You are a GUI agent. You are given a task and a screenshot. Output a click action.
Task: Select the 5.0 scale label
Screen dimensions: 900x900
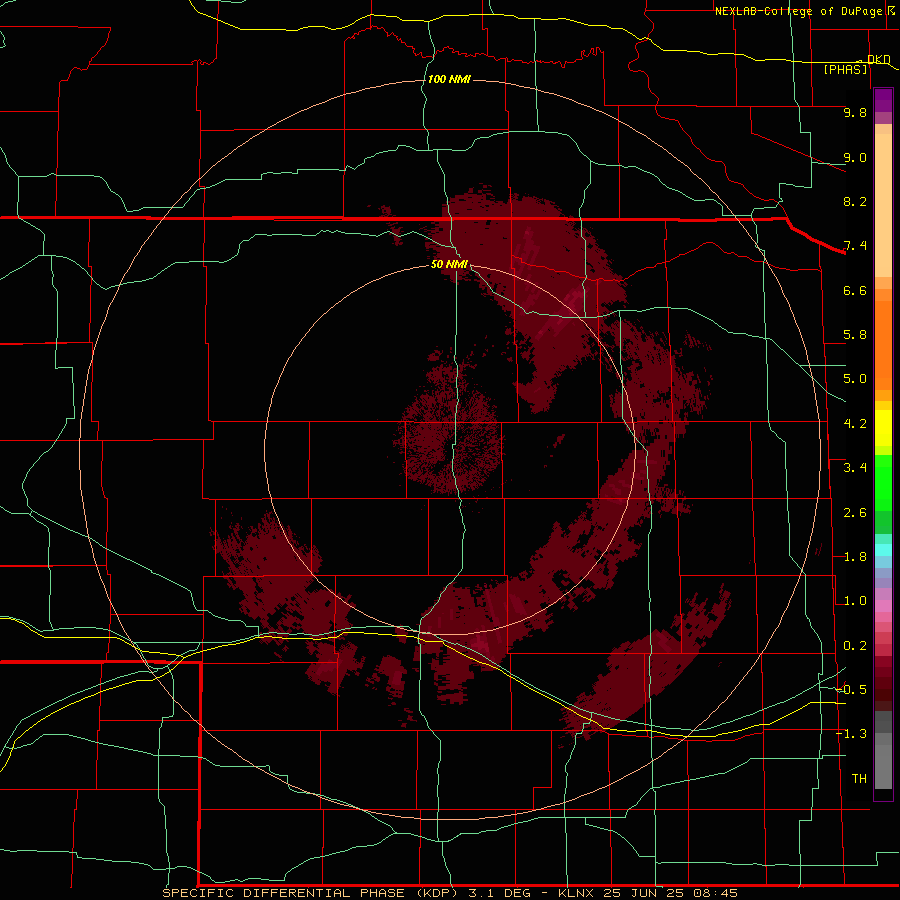[855, 379]
